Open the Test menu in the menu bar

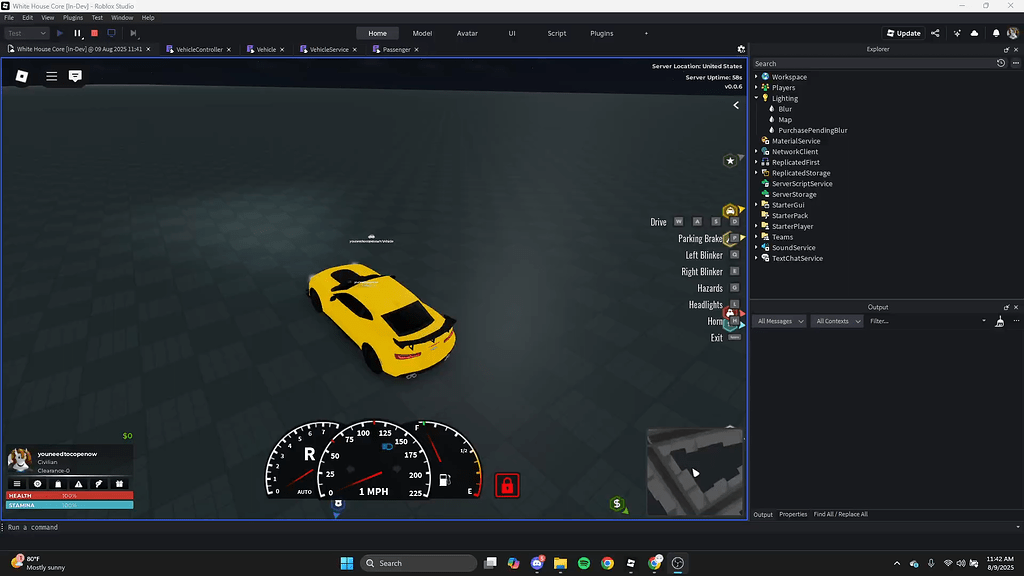click(x=96, y=17)
